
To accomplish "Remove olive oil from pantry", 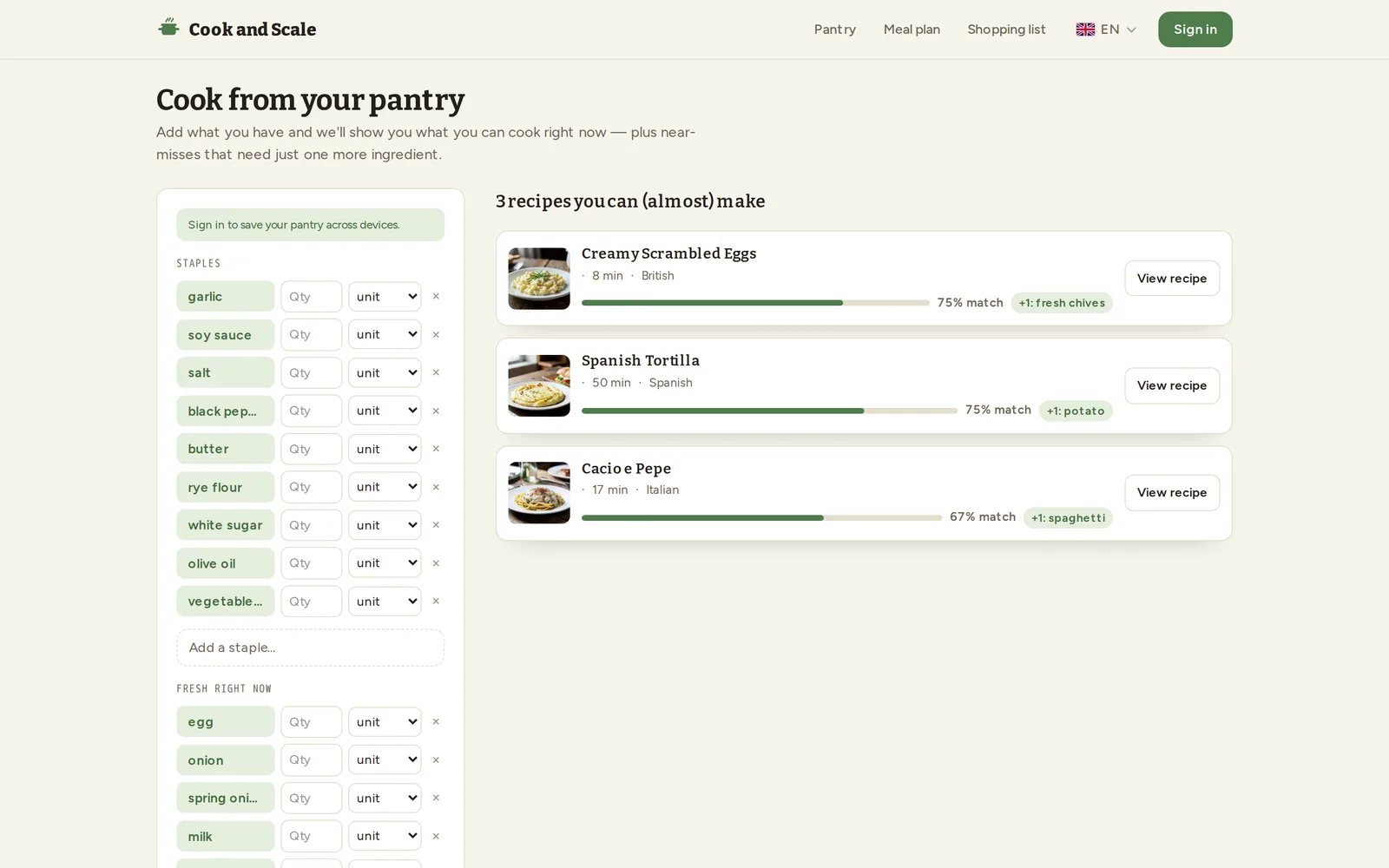I will [436, 563].
